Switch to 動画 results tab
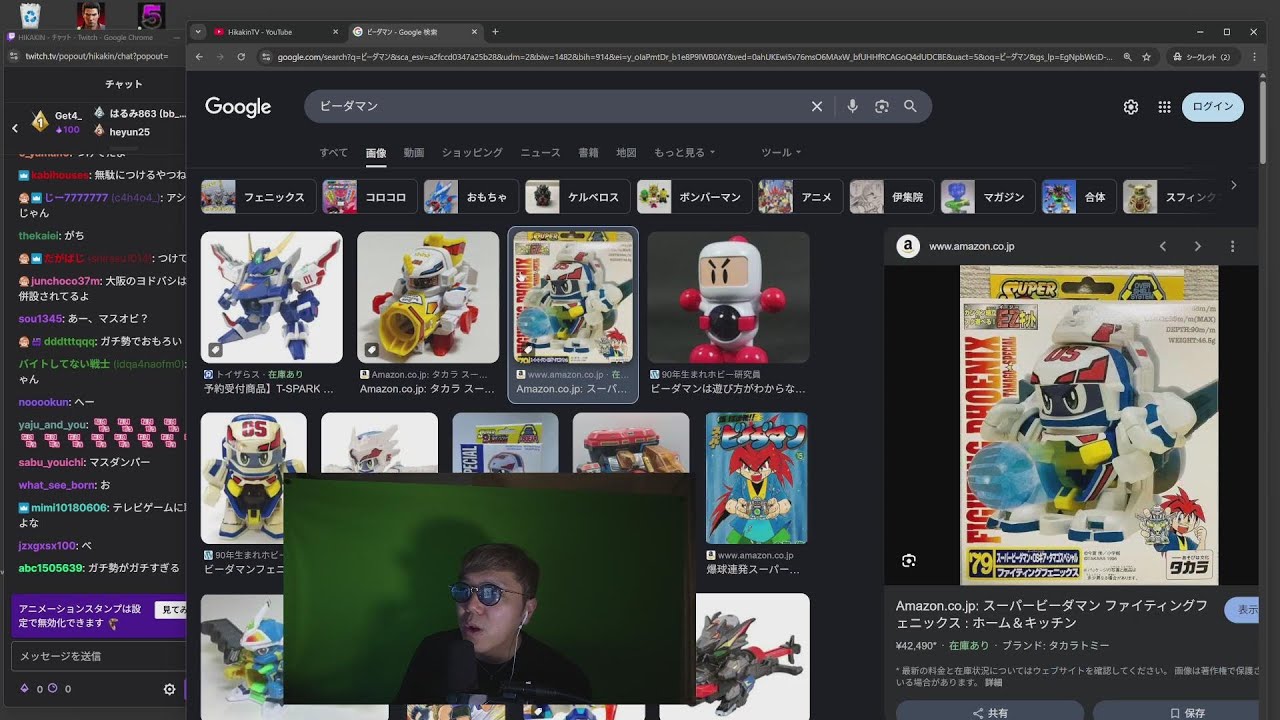This screenshot has width=1280, height=720. tap(414, 153)
